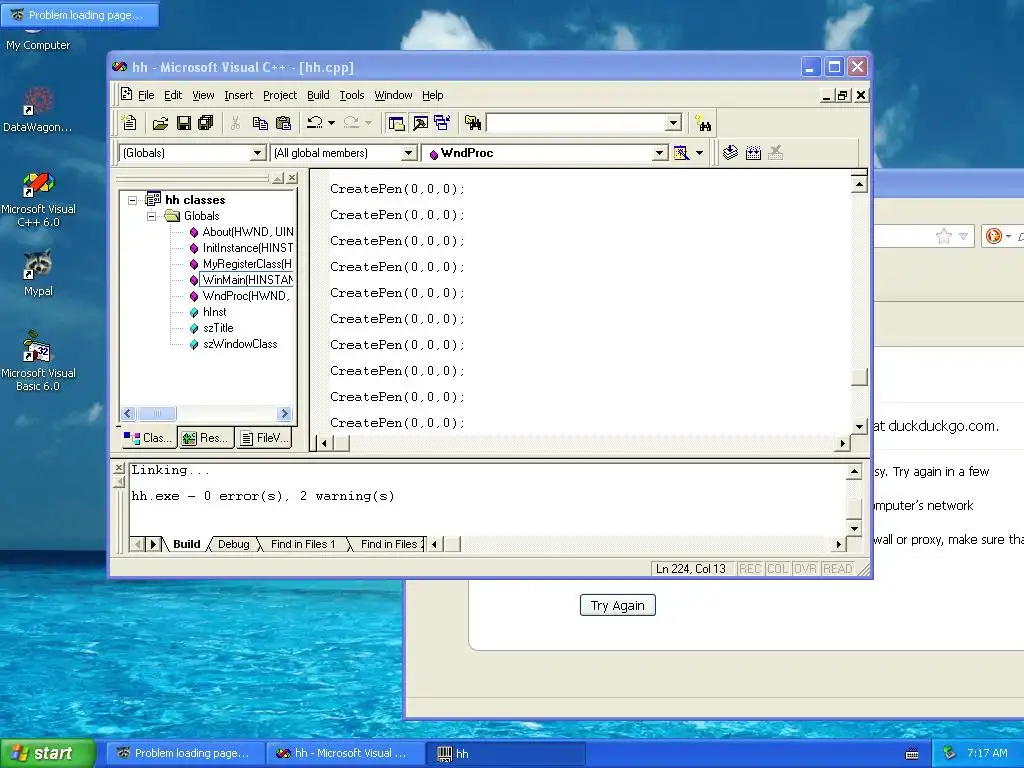Select szWindowClass variable in class tree
The width and height of the screenshot is (1024, 768).
tap(240, 344)
